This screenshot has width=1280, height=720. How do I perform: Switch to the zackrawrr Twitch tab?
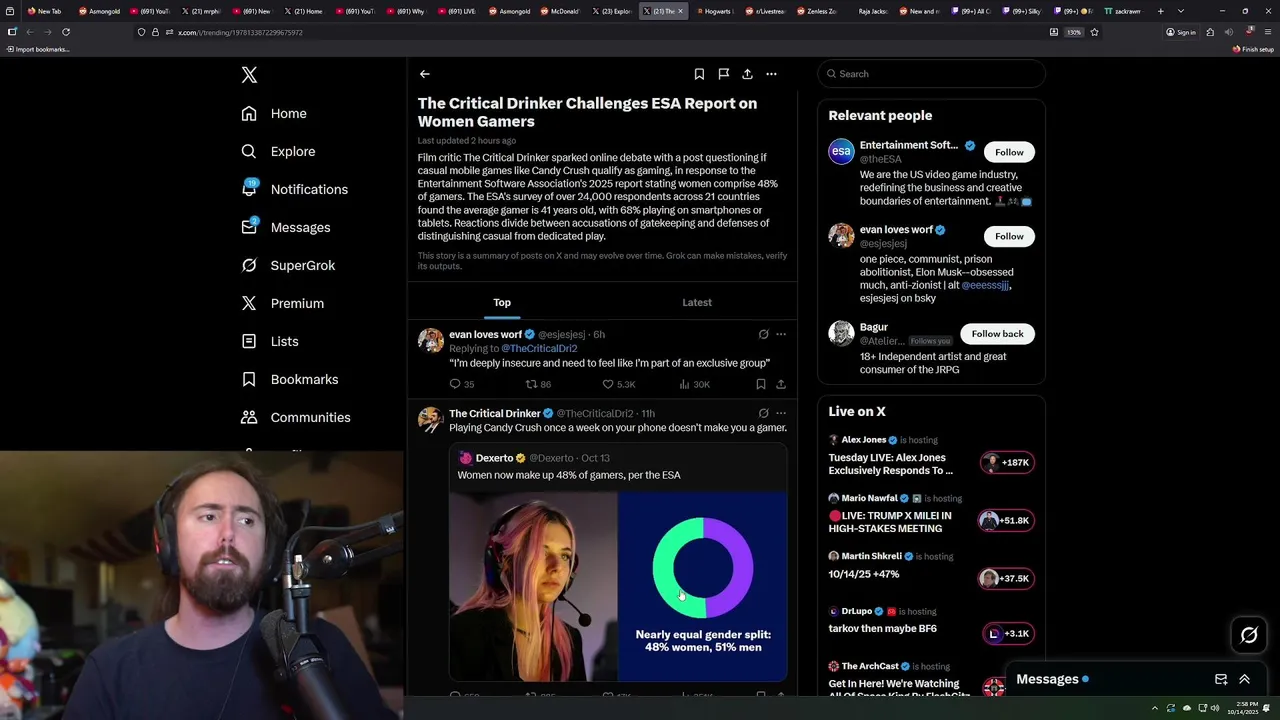pyautogui.click(x=1123, y=11)
